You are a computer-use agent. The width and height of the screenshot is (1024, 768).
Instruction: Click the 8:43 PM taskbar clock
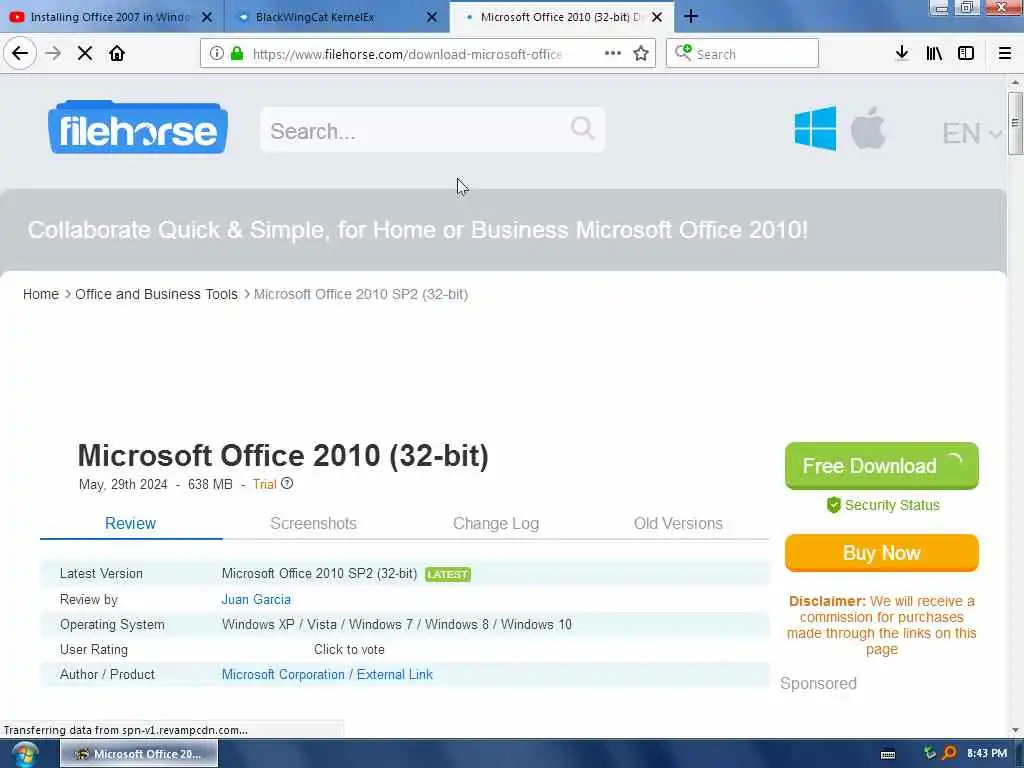pos(986,753)
